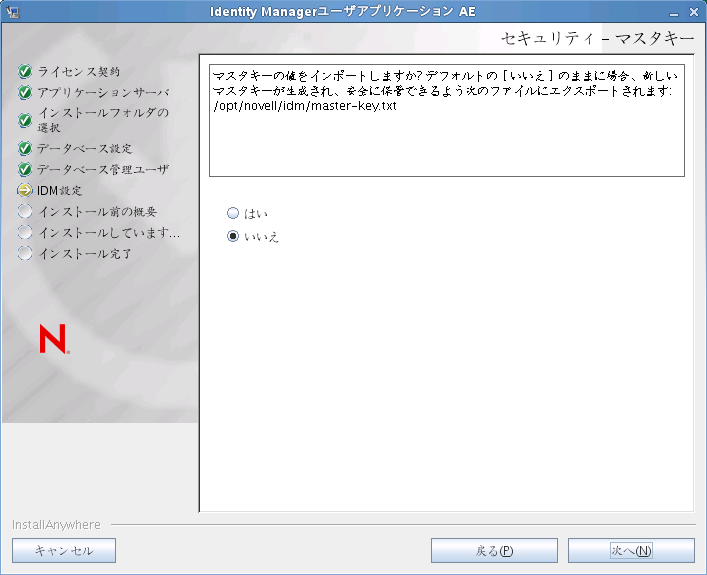
Task: Select the いいえ radio button
Action: click(233, 236)
